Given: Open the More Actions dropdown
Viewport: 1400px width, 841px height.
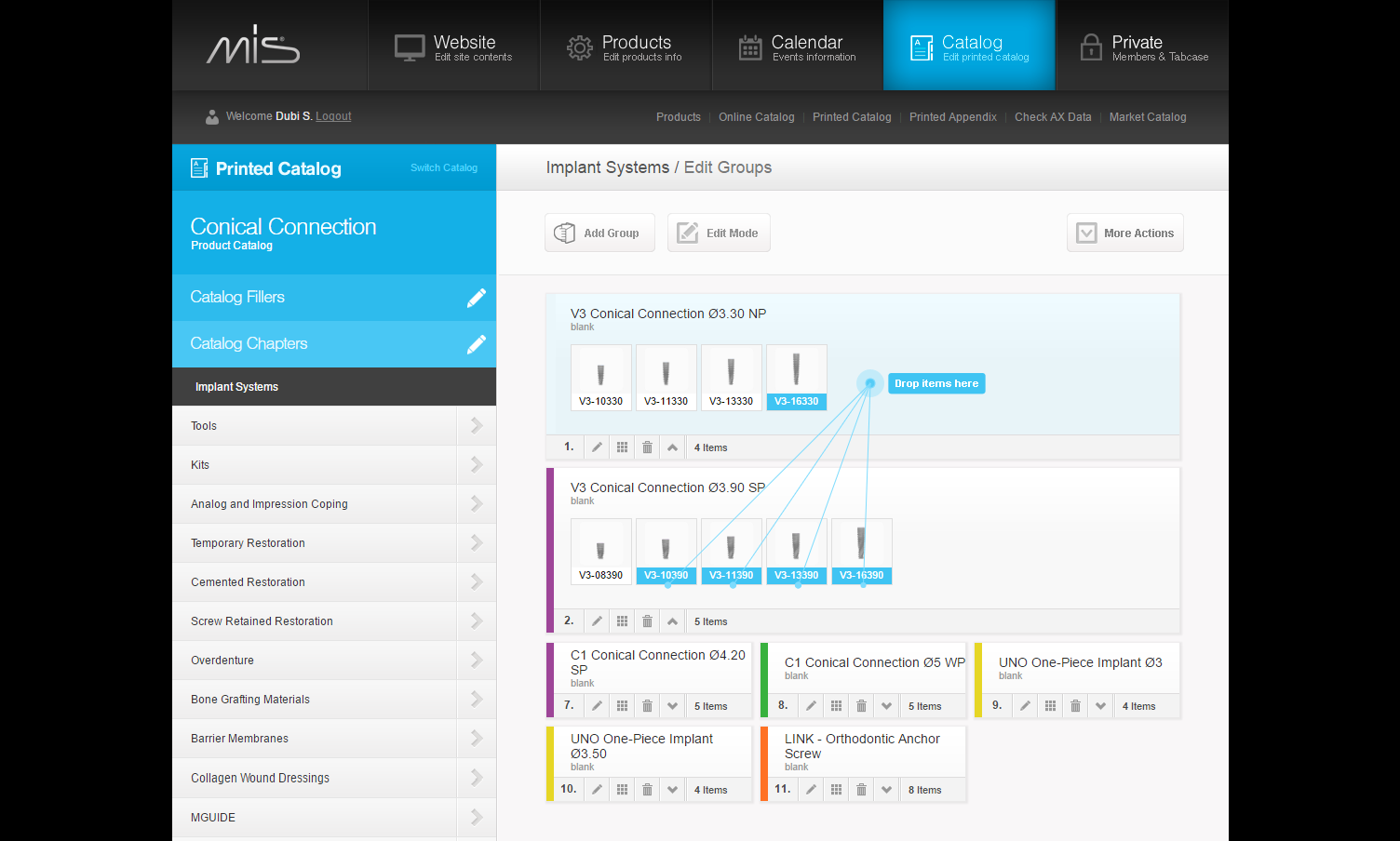Looking at the screenshot, I should (1125, 233).
